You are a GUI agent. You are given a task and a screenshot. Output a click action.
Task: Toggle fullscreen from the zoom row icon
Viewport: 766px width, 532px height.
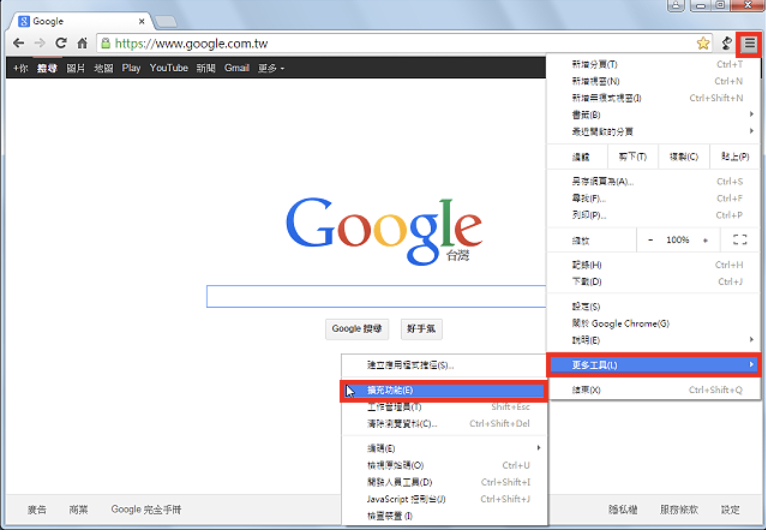[740, 240]
